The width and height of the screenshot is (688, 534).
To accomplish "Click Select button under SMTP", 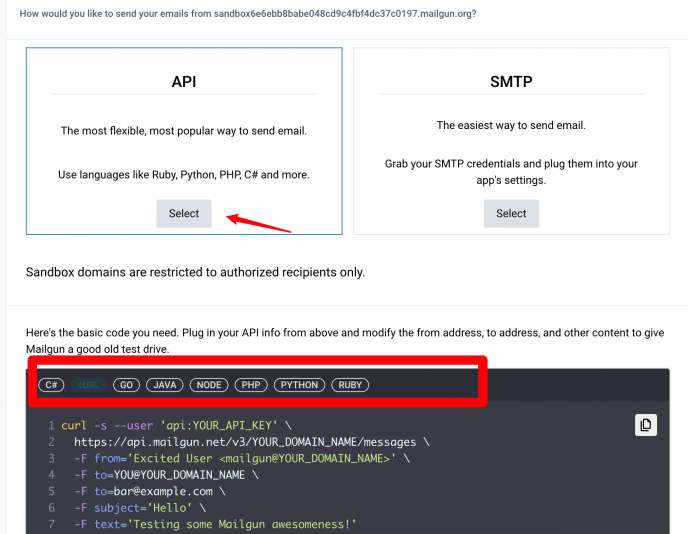I will pos(511,213).
